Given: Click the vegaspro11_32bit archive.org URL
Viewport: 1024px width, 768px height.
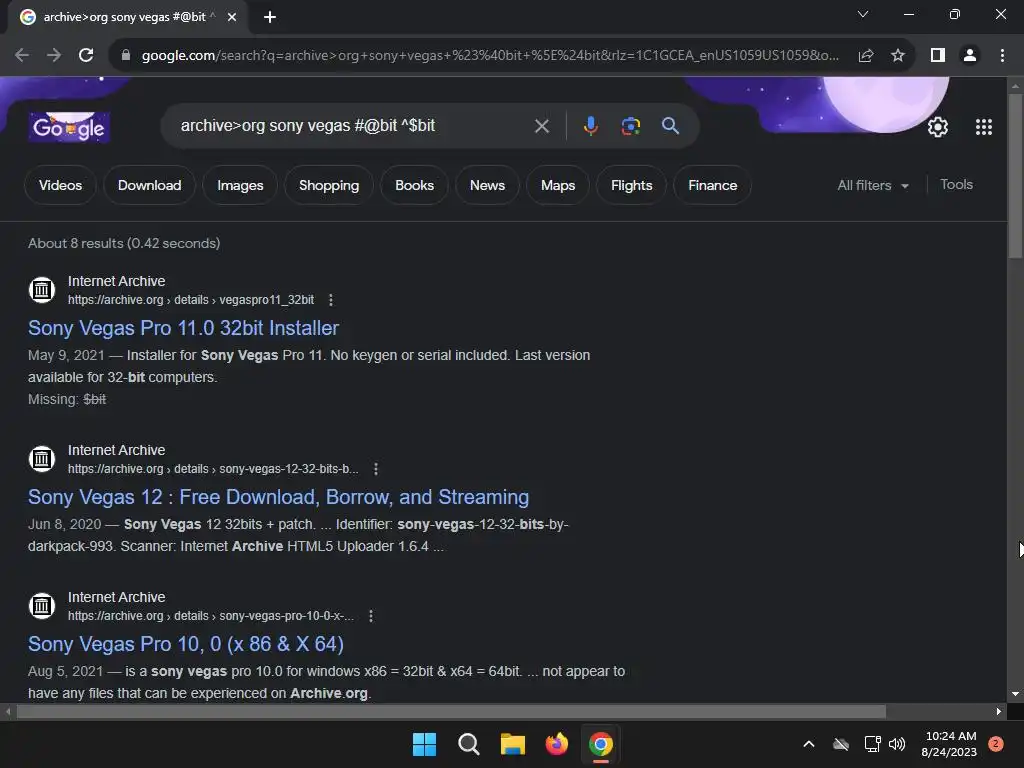Looking at the screenshot, I should 191,300.
